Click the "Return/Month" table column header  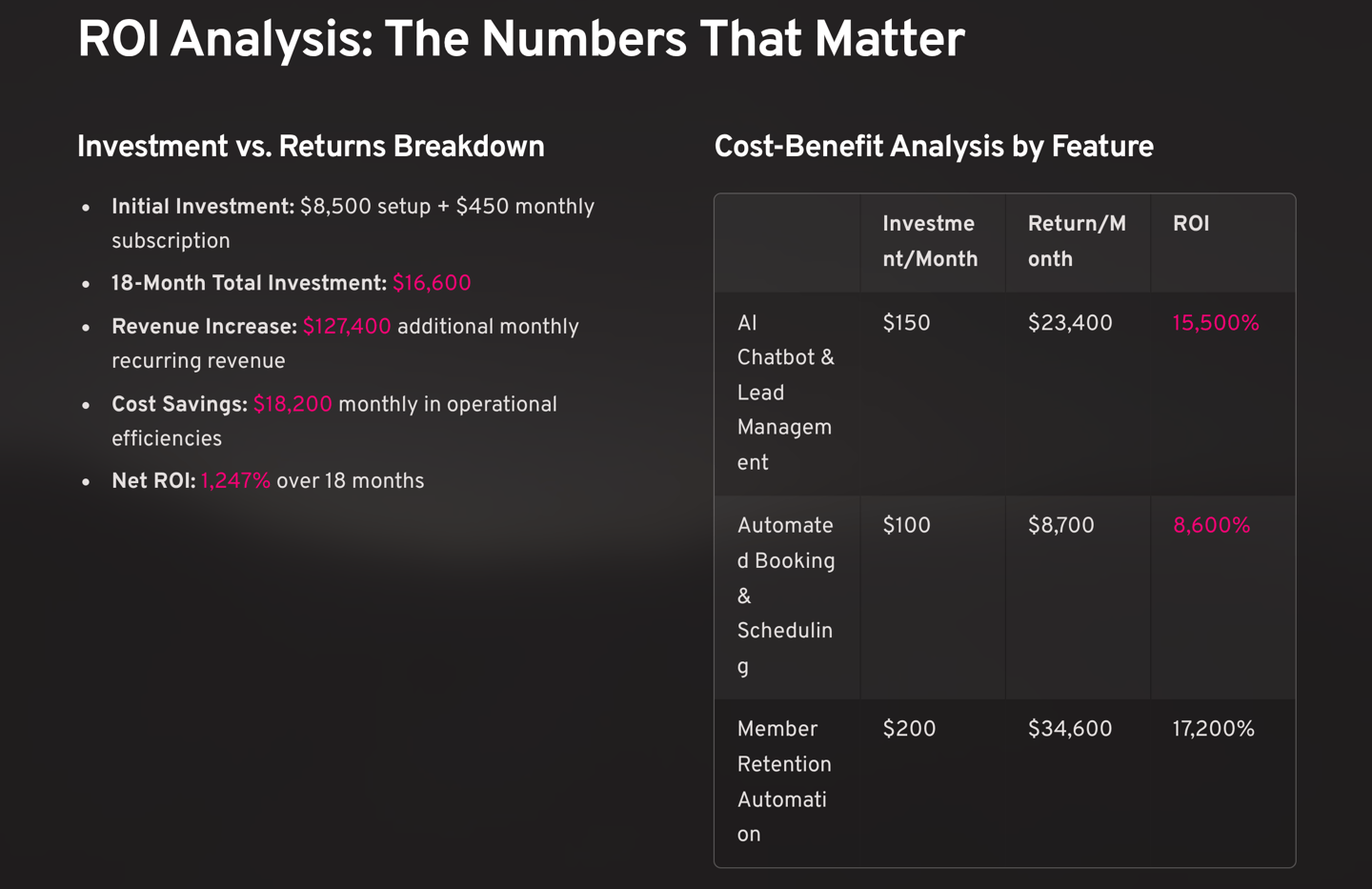[1076, 241]
